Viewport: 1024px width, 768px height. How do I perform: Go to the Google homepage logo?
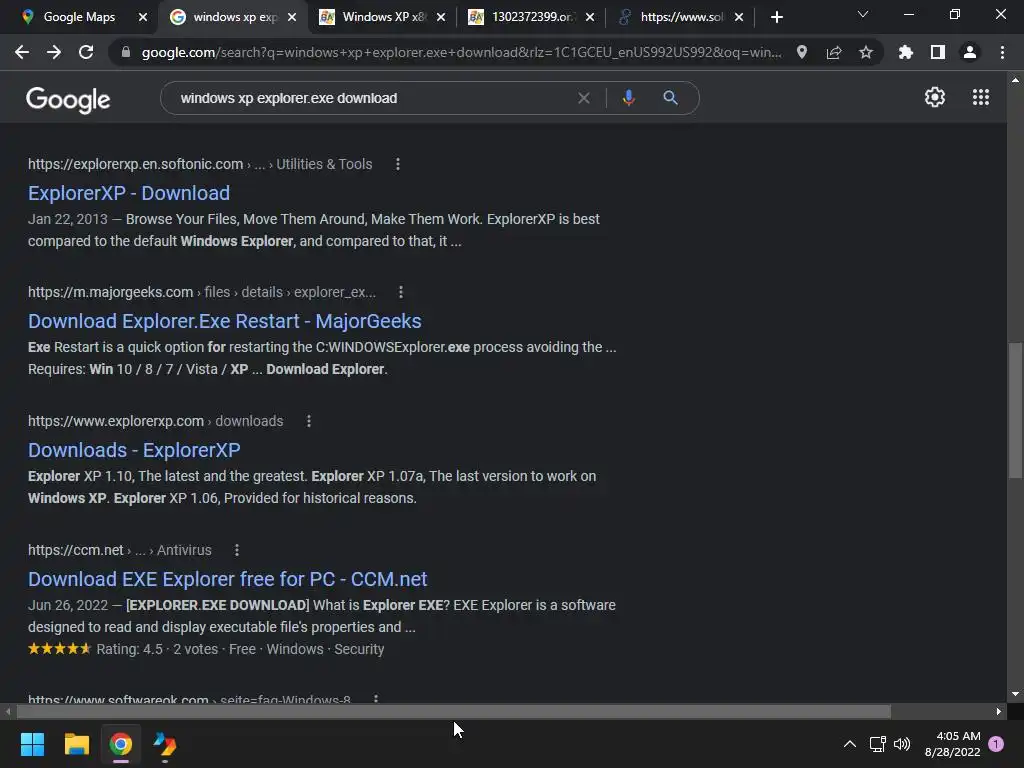[68, 99]
